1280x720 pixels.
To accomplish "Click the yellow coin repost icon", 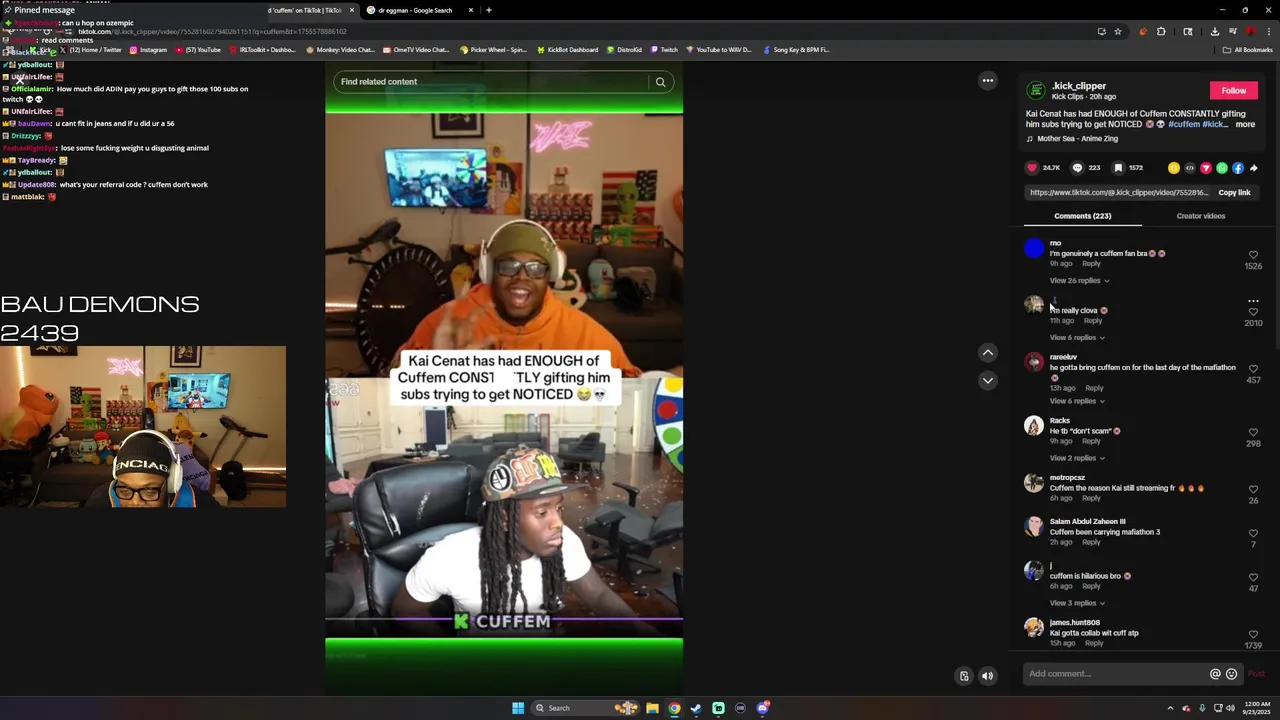I will click(x=1174, y=168).
